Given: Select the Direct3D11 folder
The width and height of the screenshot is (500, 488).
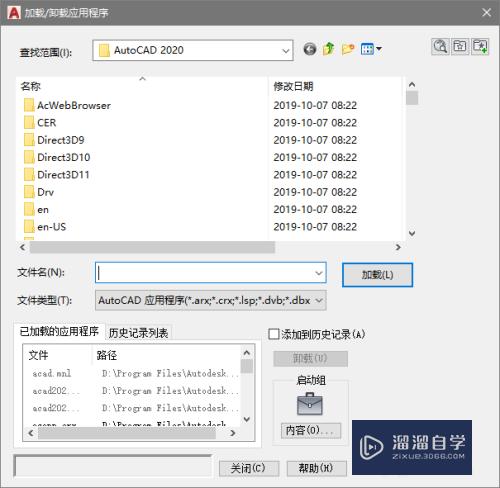Looking at the screenshot, I should (57, 175).
